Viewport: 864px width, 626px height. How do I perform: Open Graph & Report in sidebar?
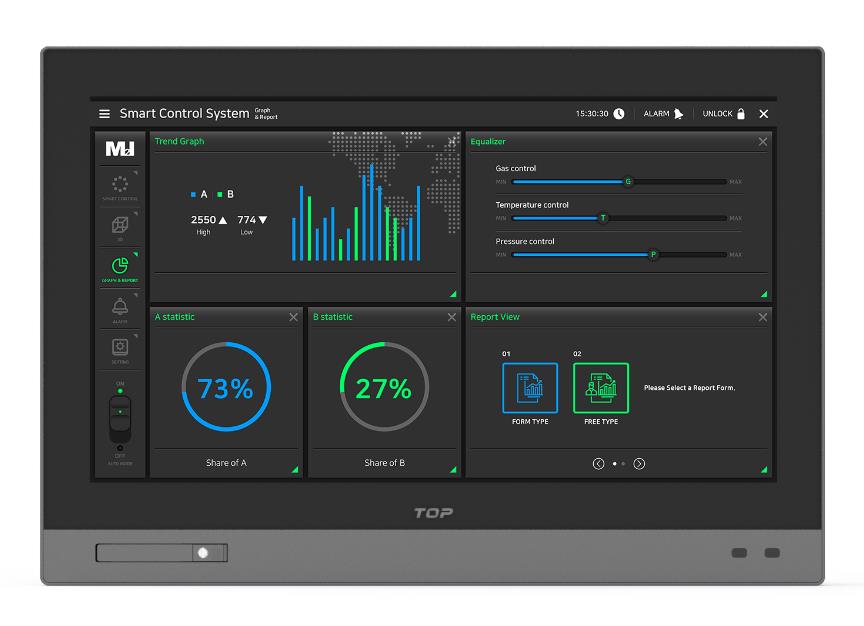[x=120, y=267]
